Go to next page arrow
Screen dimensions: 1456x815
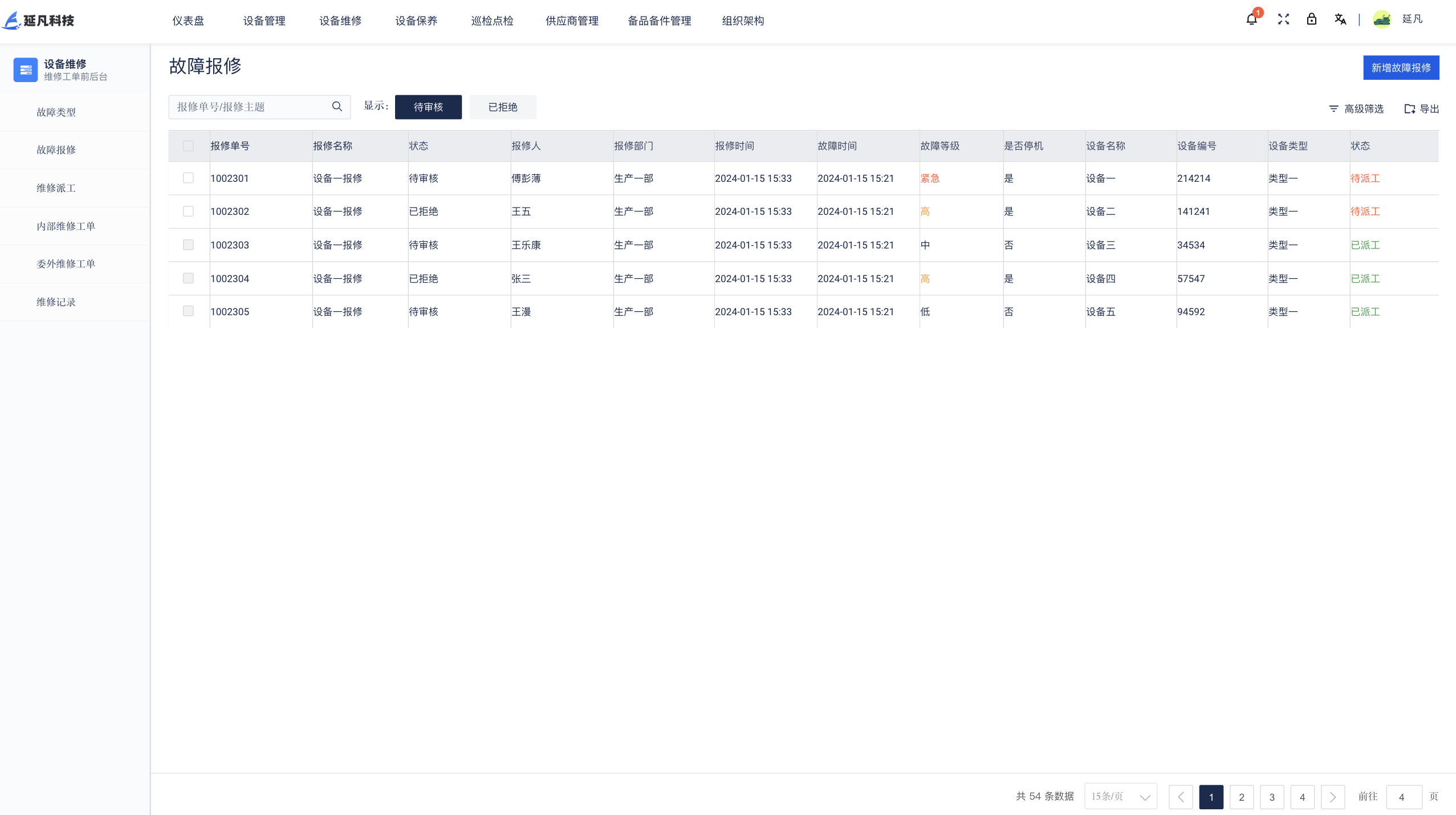click(x=1333, y=797)
